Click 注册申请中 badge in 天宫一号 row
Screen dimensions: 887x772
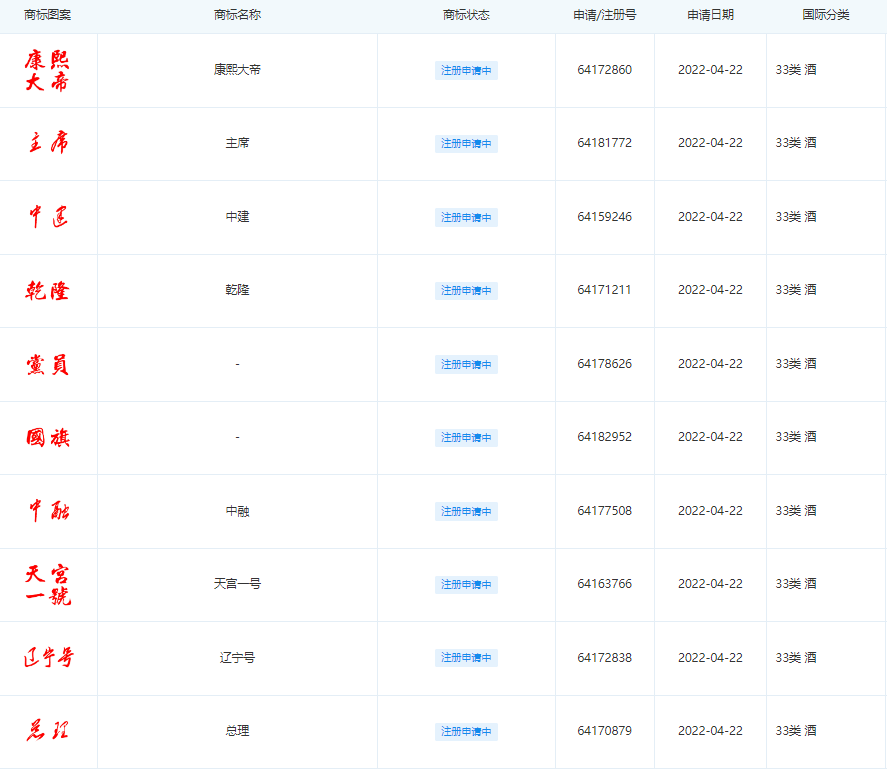tap(466, 584)
